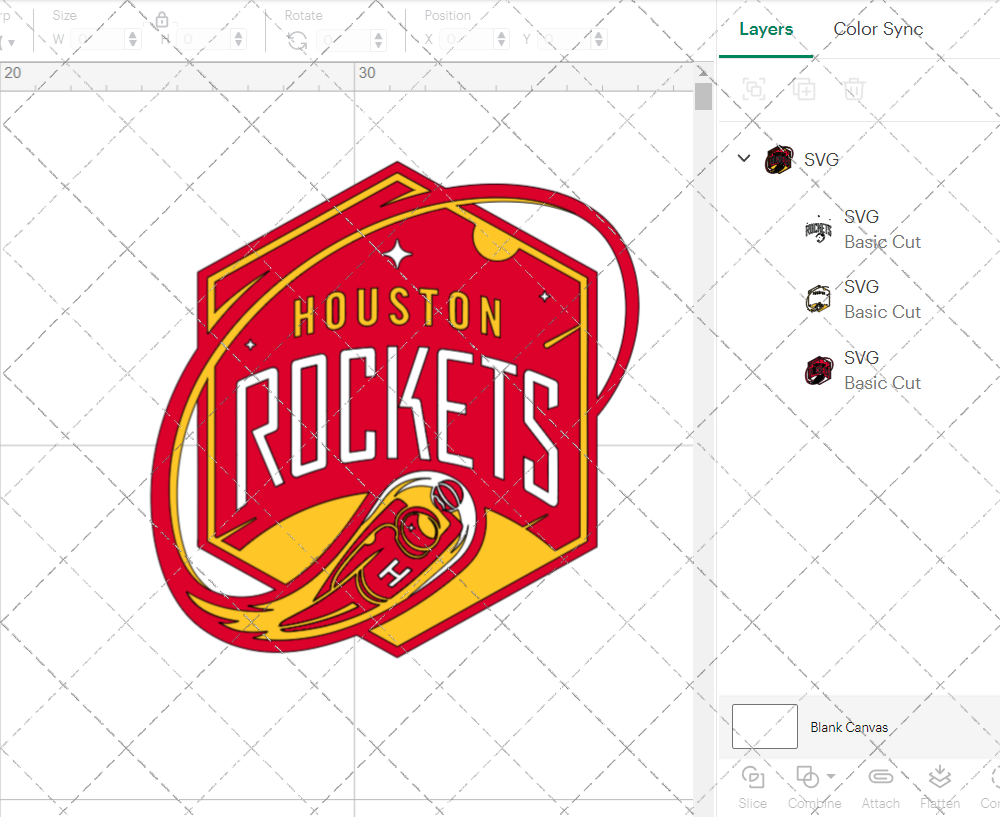The width and height of the screenshot is (1000, 817).
Task: Select the top-level SVG group thumbnail
Action: 779,159
